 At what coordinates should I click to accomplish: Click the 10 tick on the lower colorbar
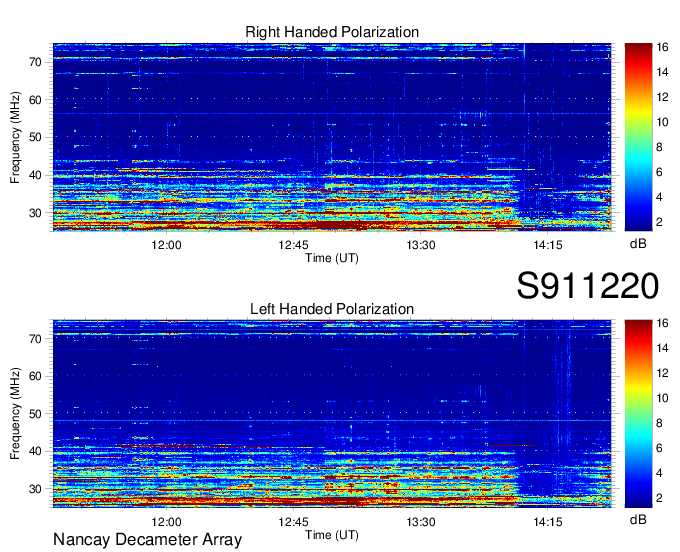point(662,398)
